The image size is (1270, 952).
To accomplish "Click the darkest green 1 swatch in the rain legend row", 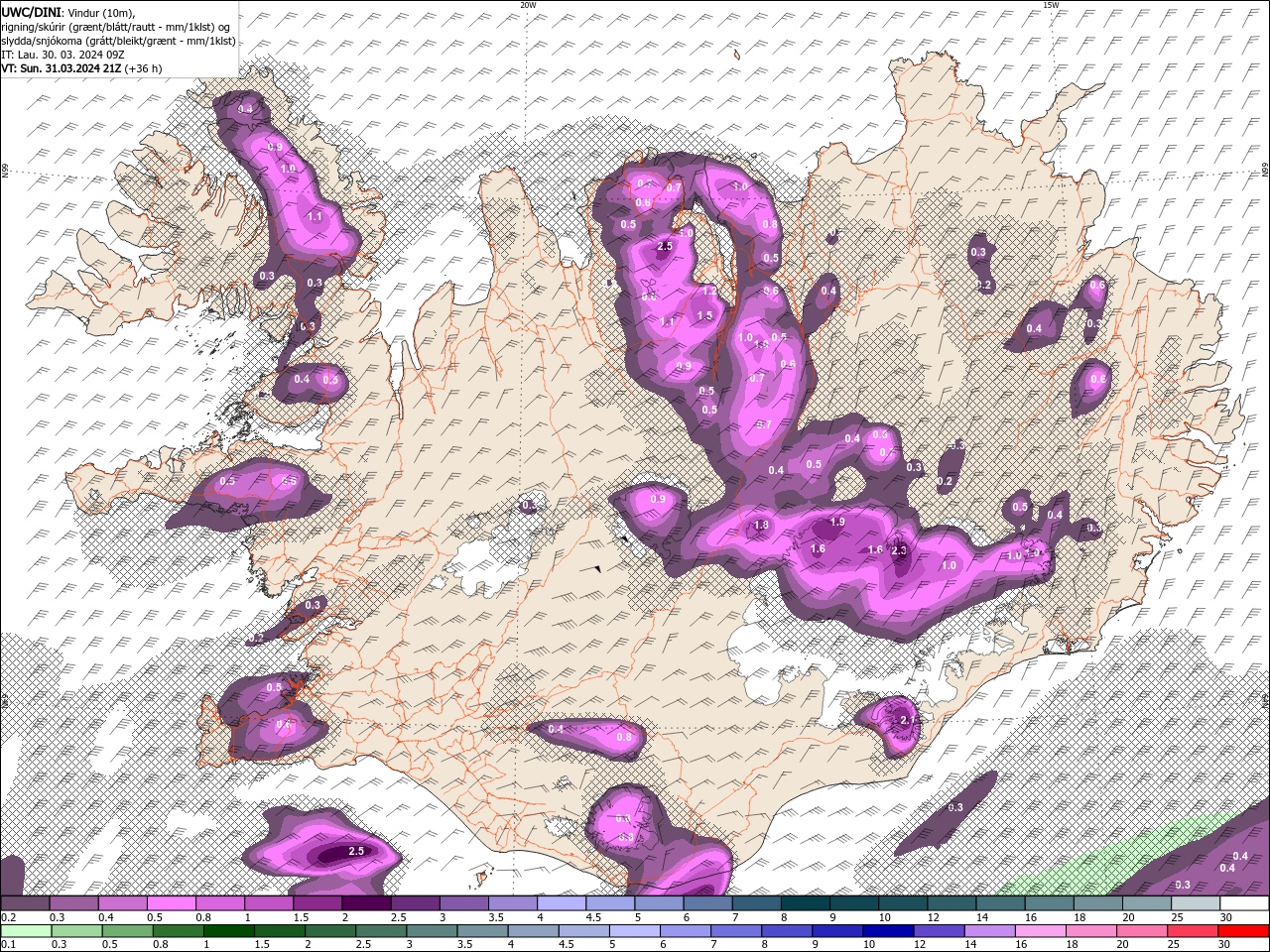I will coord(228,931).
